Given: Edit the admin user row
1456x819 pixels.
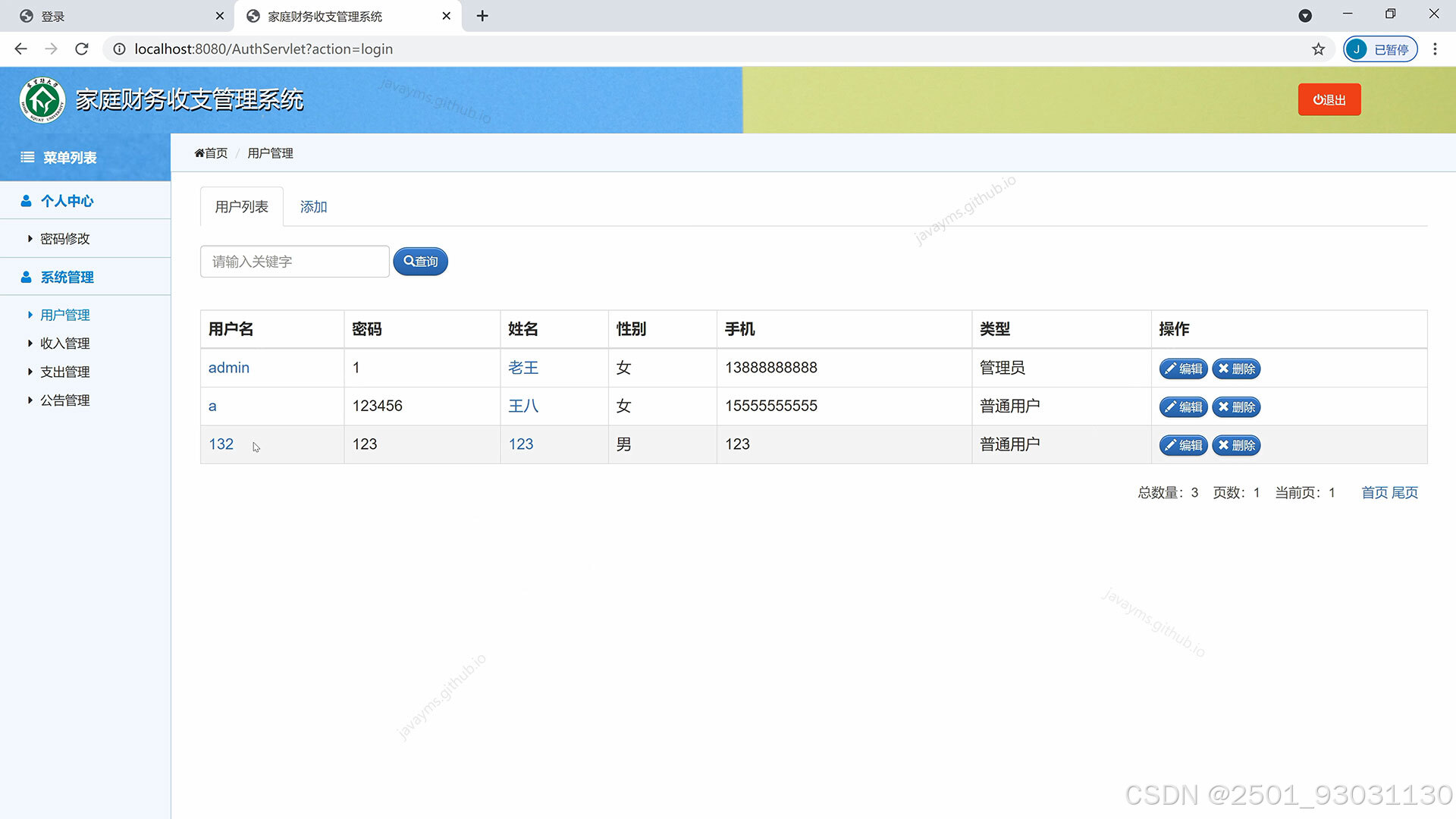Looking at the screenshot, I should coord(1183,369).
